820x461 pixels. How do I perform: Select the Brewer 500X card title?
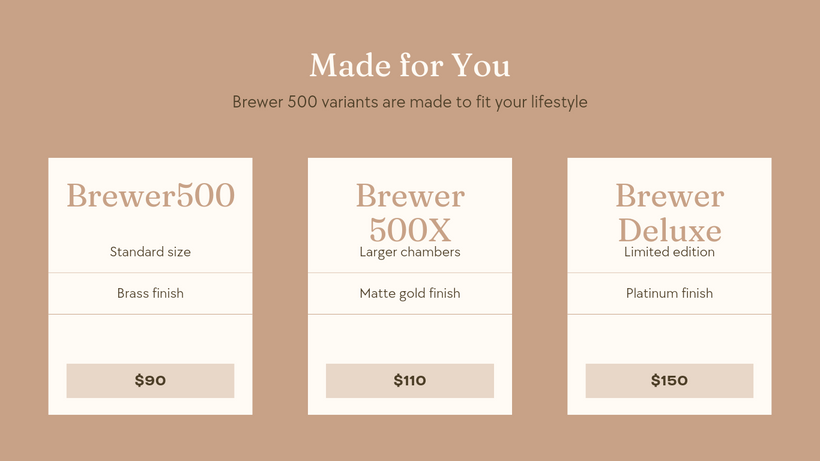(410, 211)
